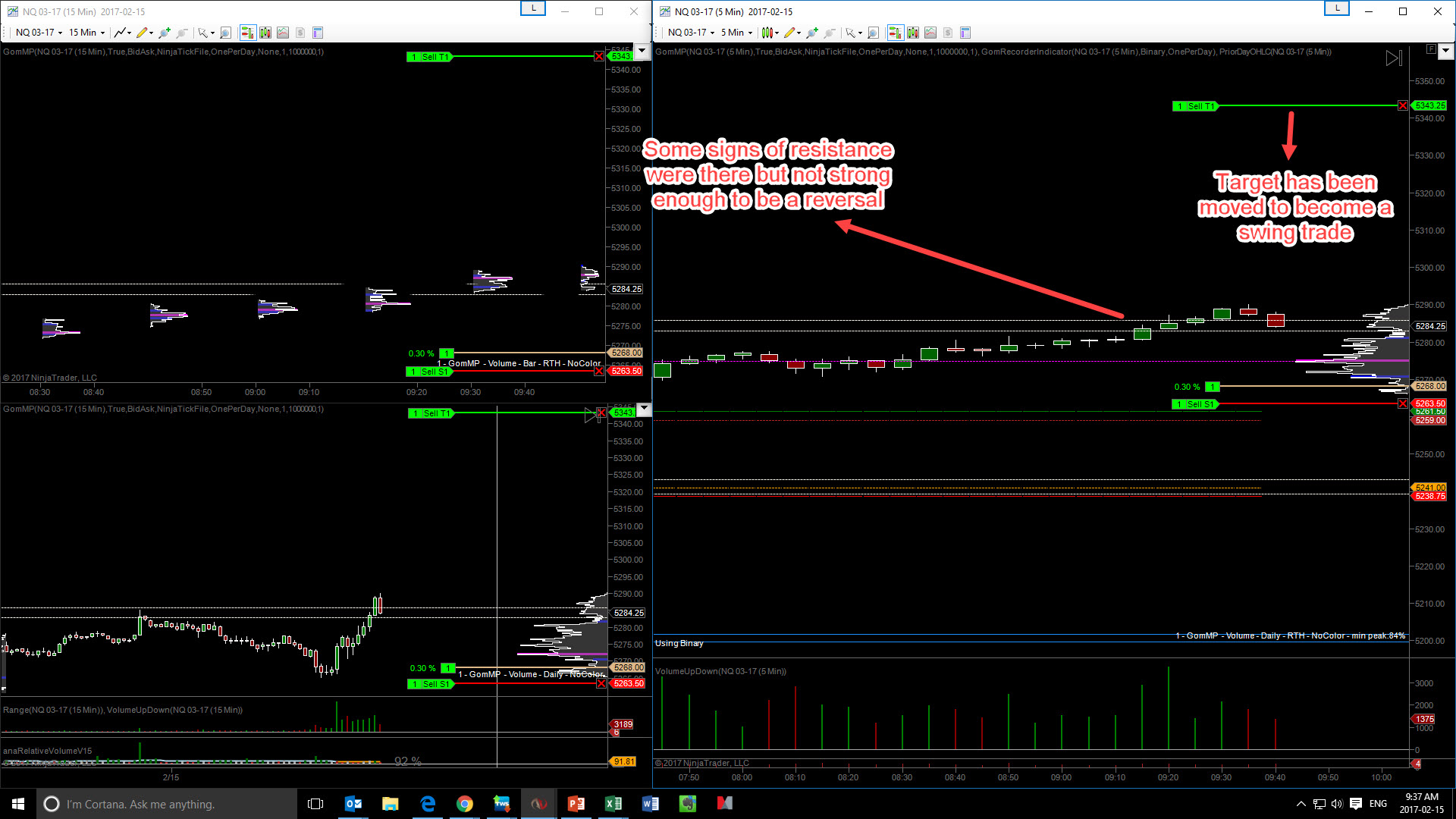
Task: Open Indicators icon in 15 Min toolbar
Action: tap(283, 33)
